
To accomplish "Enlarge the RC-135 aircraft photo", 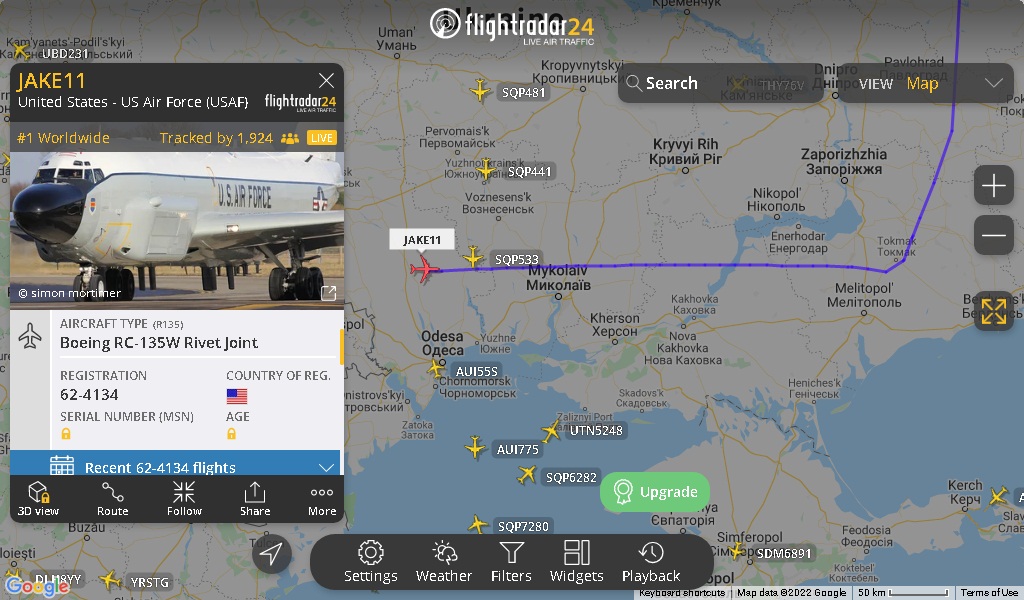I will click(328, 293).
